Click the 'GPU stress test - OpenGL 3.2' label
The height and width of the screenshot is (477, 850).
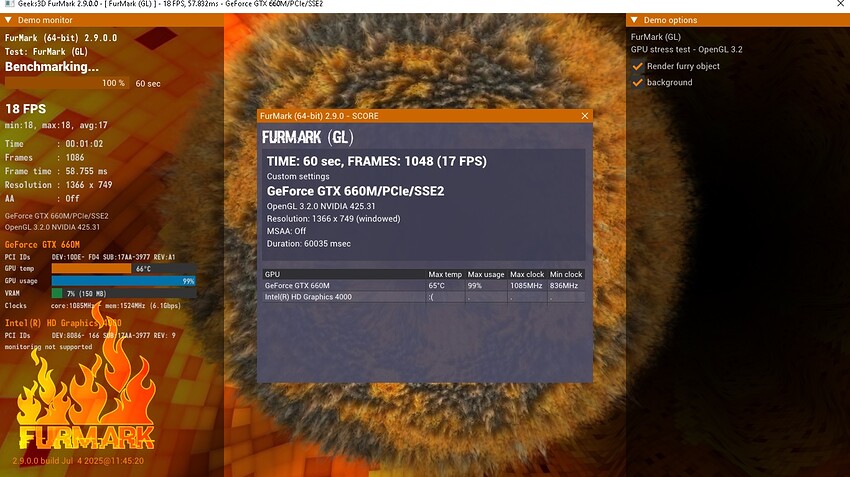point(686,49)
